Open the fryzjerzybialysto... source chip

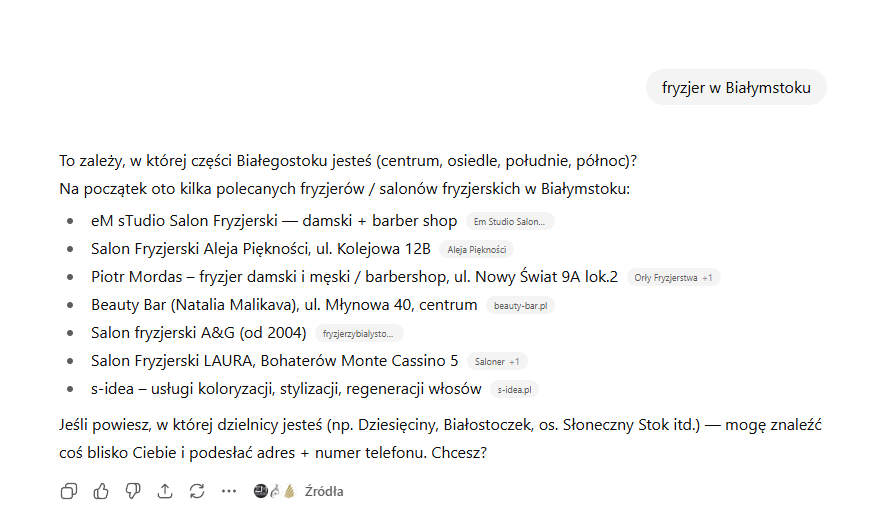(x=359, y=333)
